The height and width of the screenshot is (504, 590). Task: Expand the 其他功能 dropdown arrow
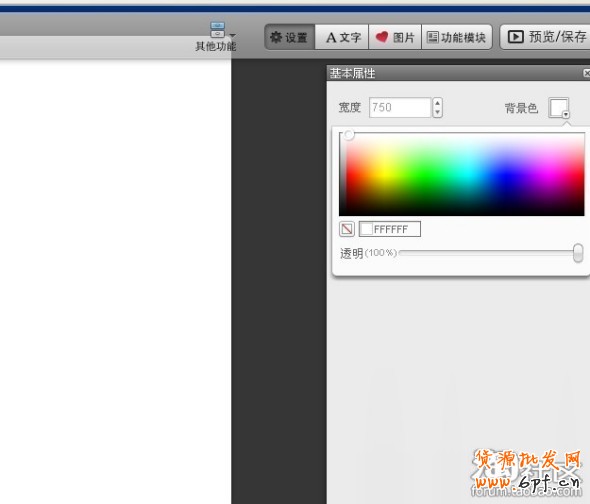233,35
